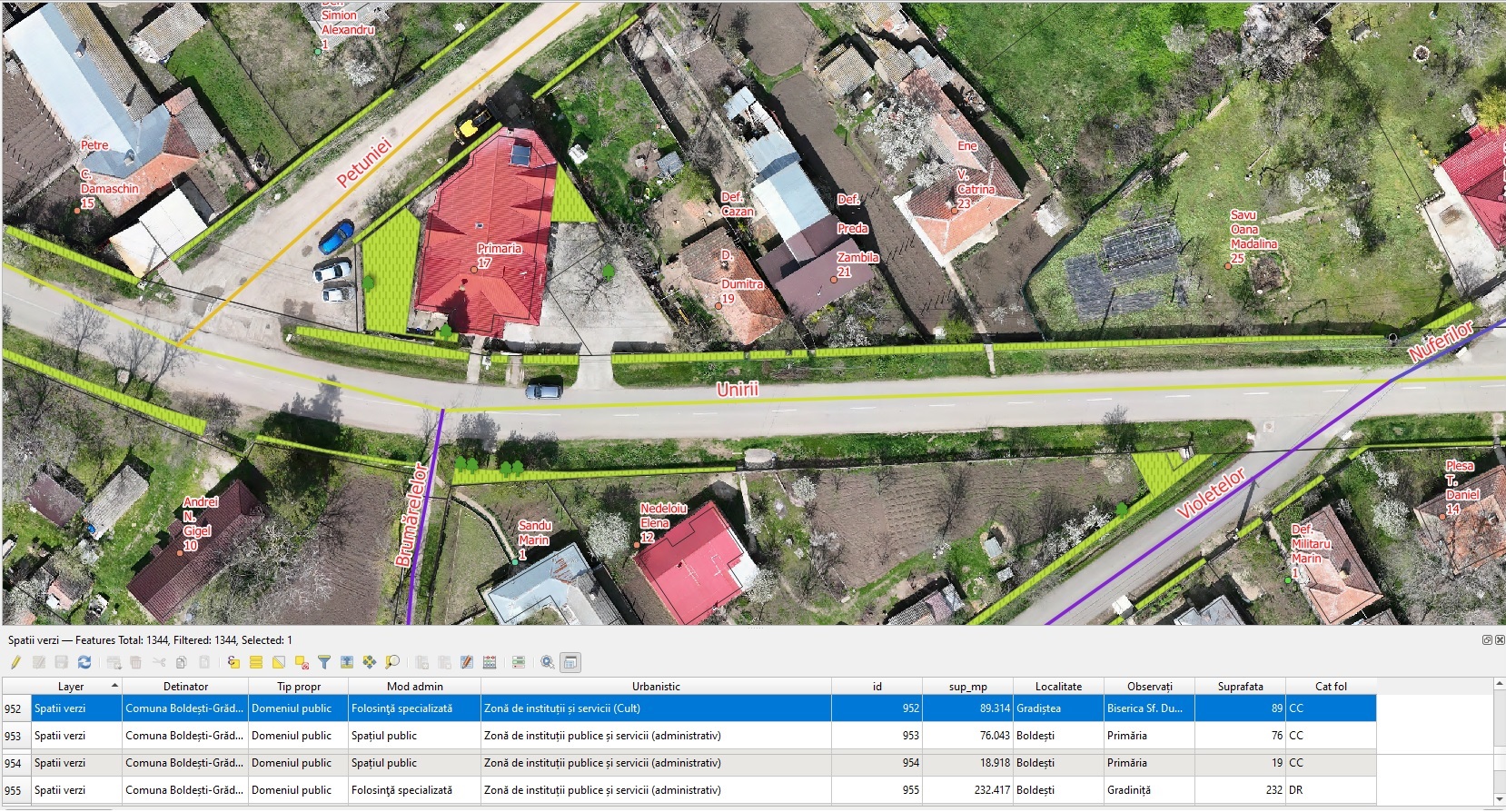
Task: Zoom map to the selected rows
Action: 392,663
